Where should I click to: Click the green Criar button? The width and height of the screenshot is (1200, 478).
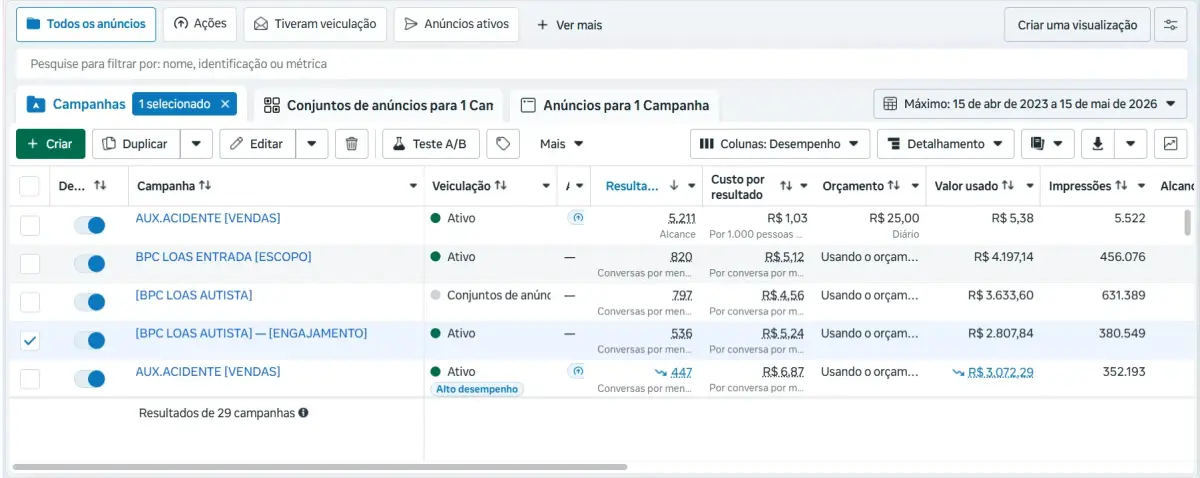coord(50,144)
